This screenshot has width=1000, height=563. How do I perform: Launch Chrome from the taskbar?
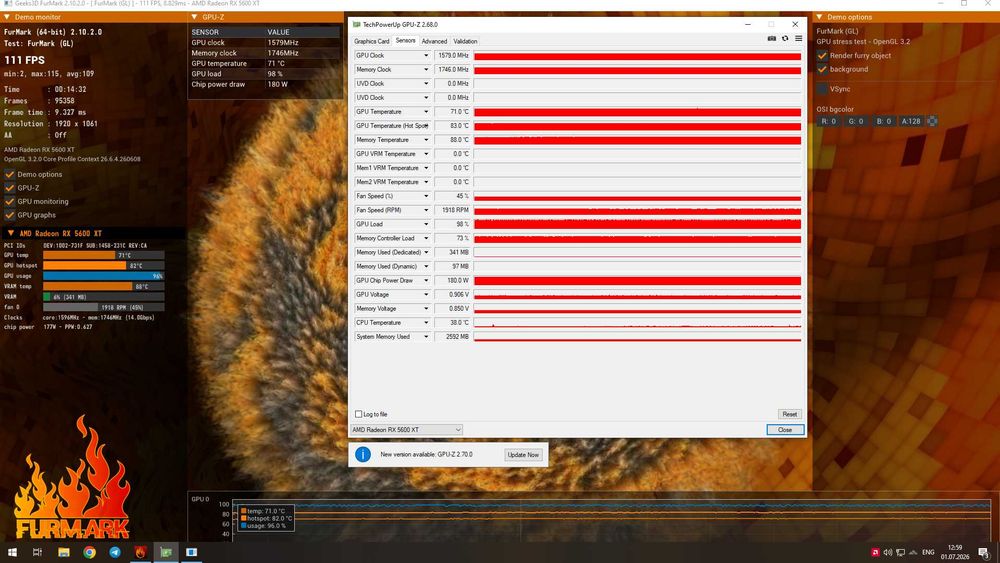click(x=89, y=552)
